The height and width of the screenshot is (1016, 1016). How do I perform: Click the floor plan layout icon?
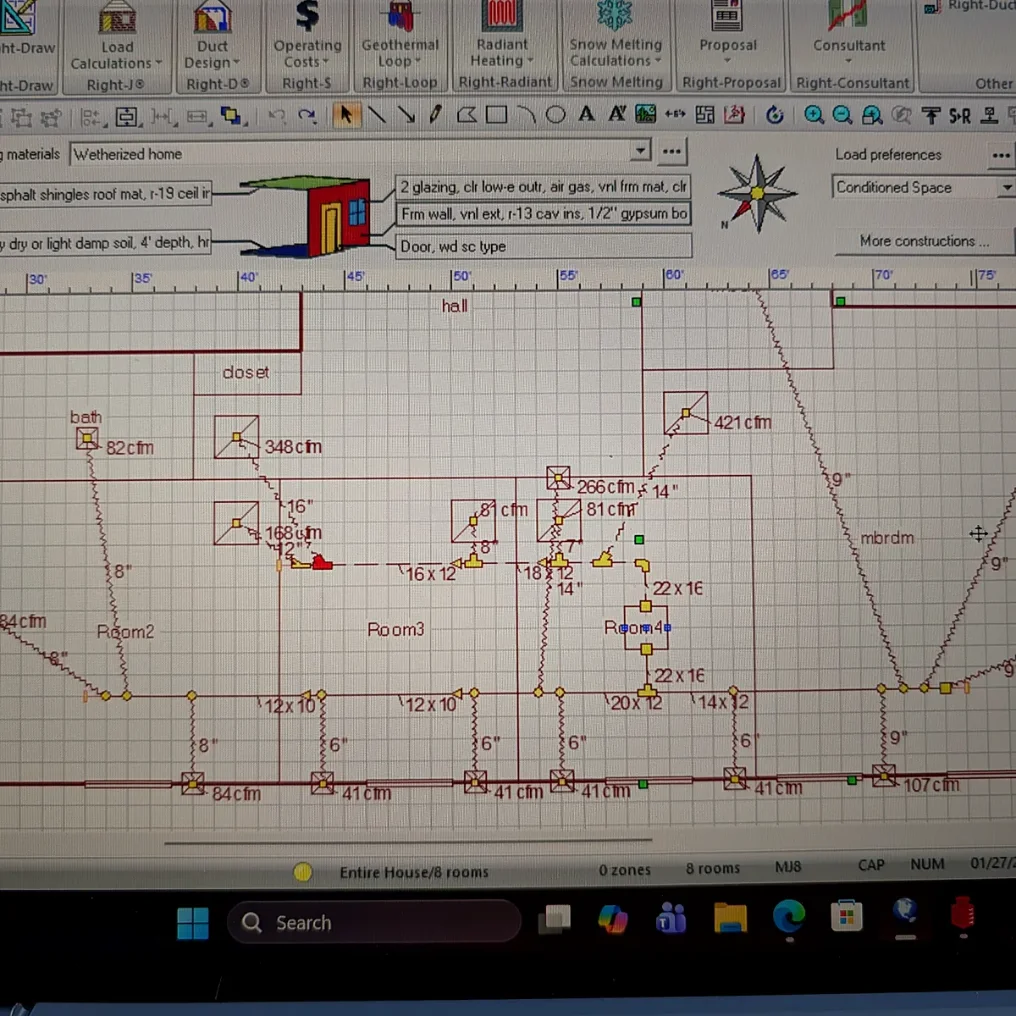[704, 115]
